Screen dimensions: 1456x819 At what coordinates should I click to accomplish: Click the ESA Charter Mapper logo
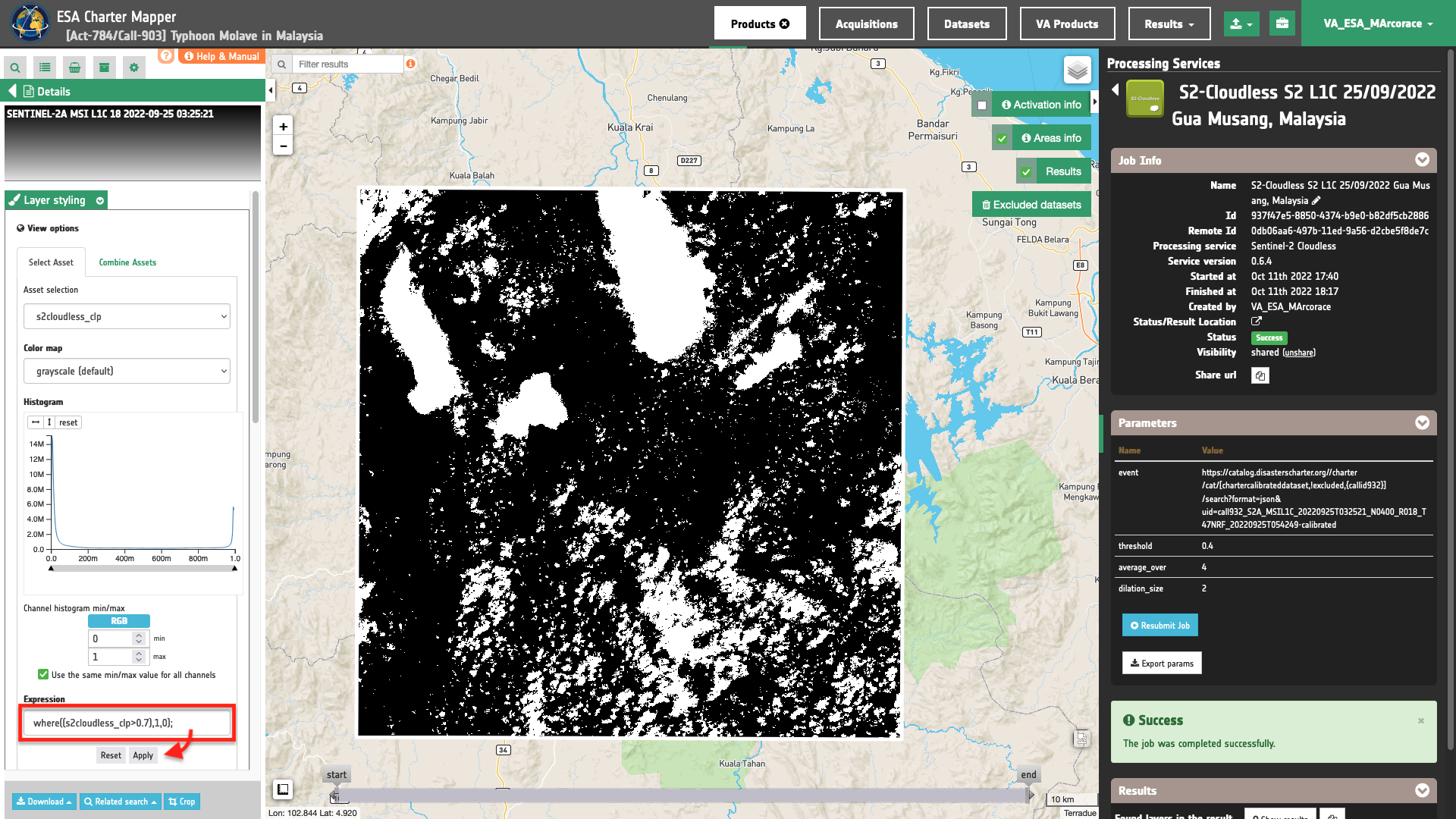[30, 23]
